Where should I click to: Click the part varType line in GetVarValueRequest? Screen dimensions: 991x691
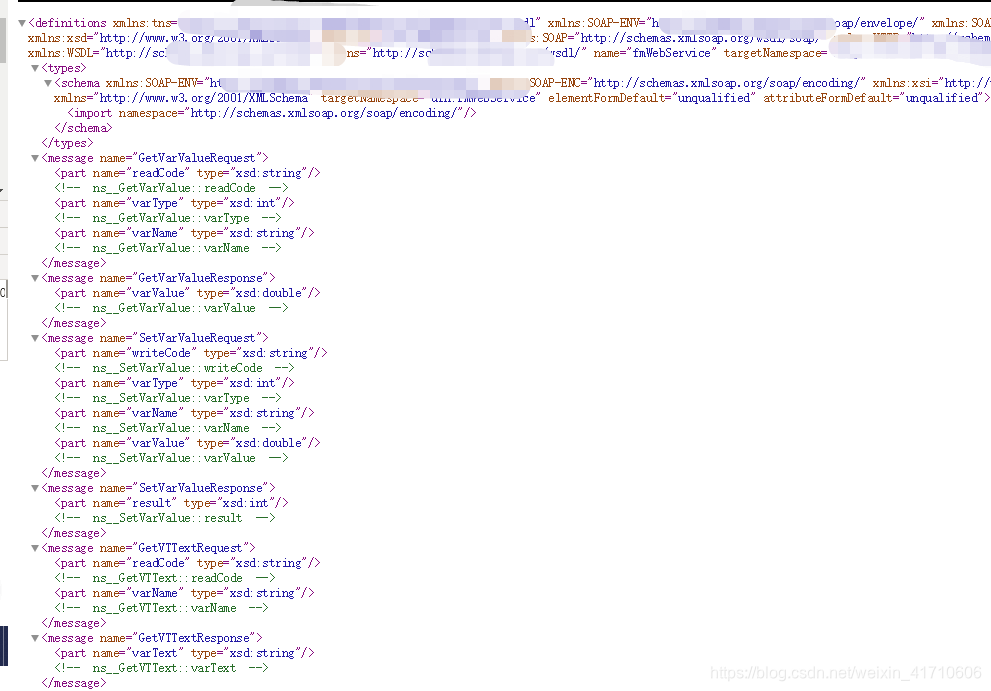click(174, 204)
